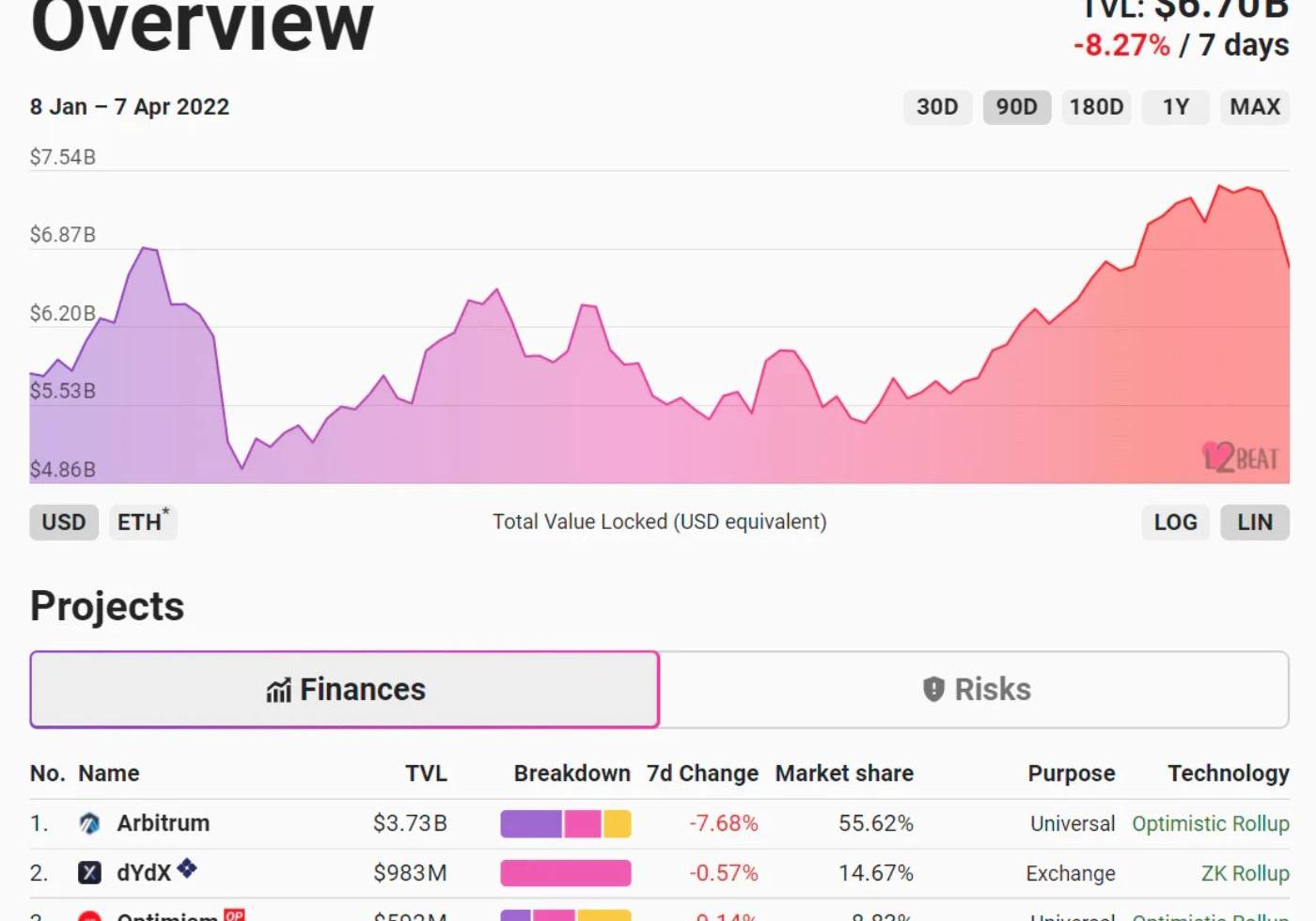This screenshot has width=1316, height=921.
Task: Click the dYdX logo icon
Action: (89, 873)
